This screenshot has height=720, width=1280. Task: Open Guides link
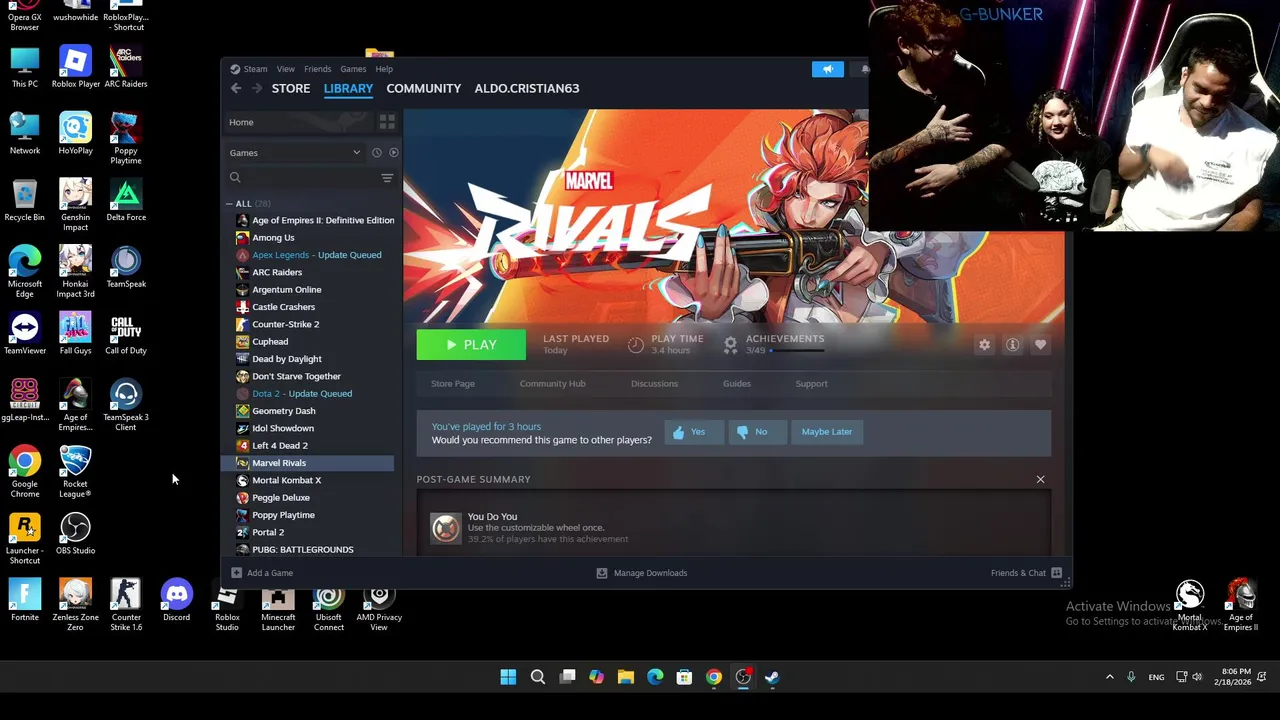(737, 384)
